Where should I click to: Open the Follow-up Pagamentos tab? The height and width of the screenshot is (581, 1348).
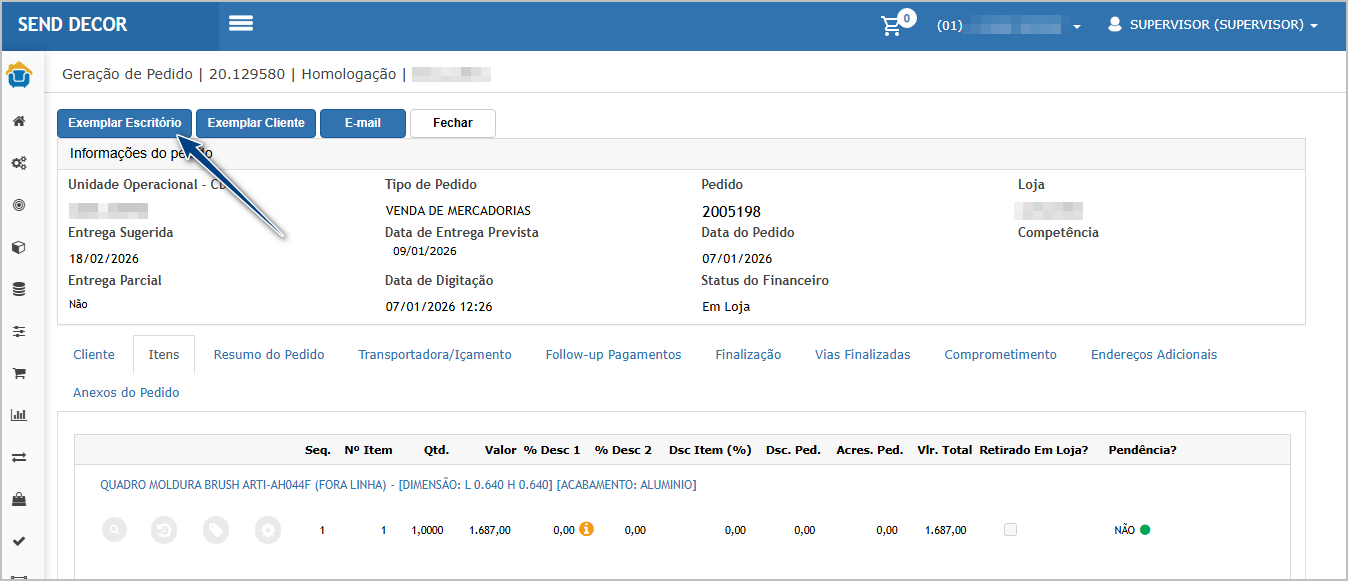(x=613, y=355)
